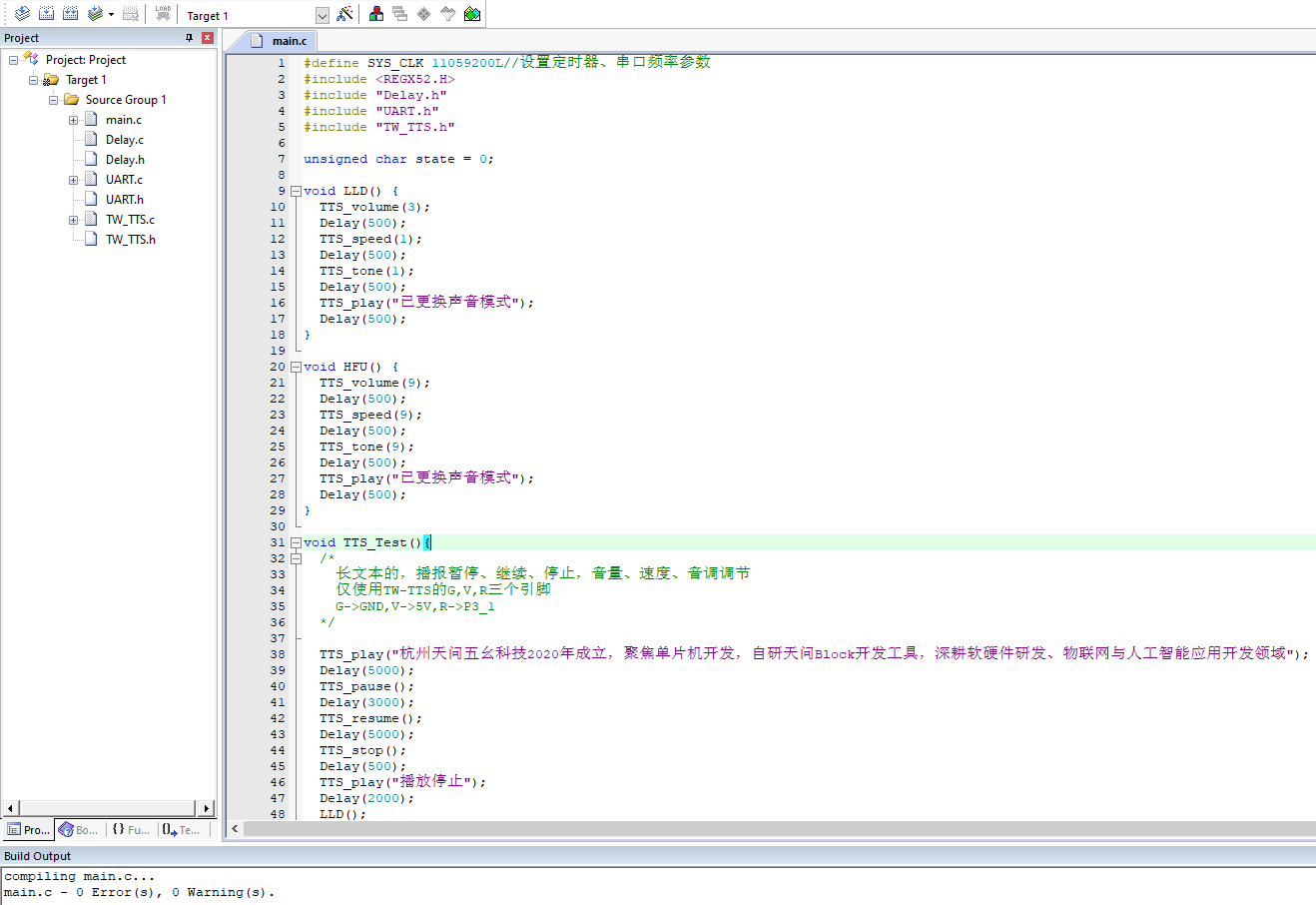Close the Project panel with red X

(x=208, y=38)
